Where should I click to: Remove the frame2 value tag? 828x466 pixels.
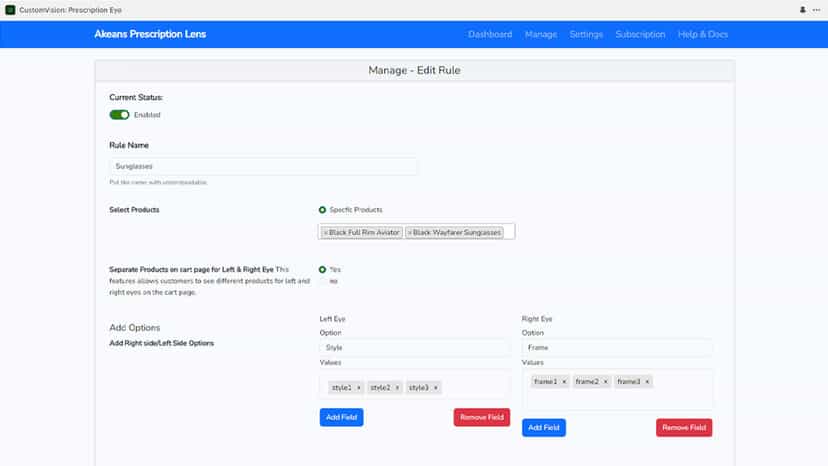tap(606, 381)
